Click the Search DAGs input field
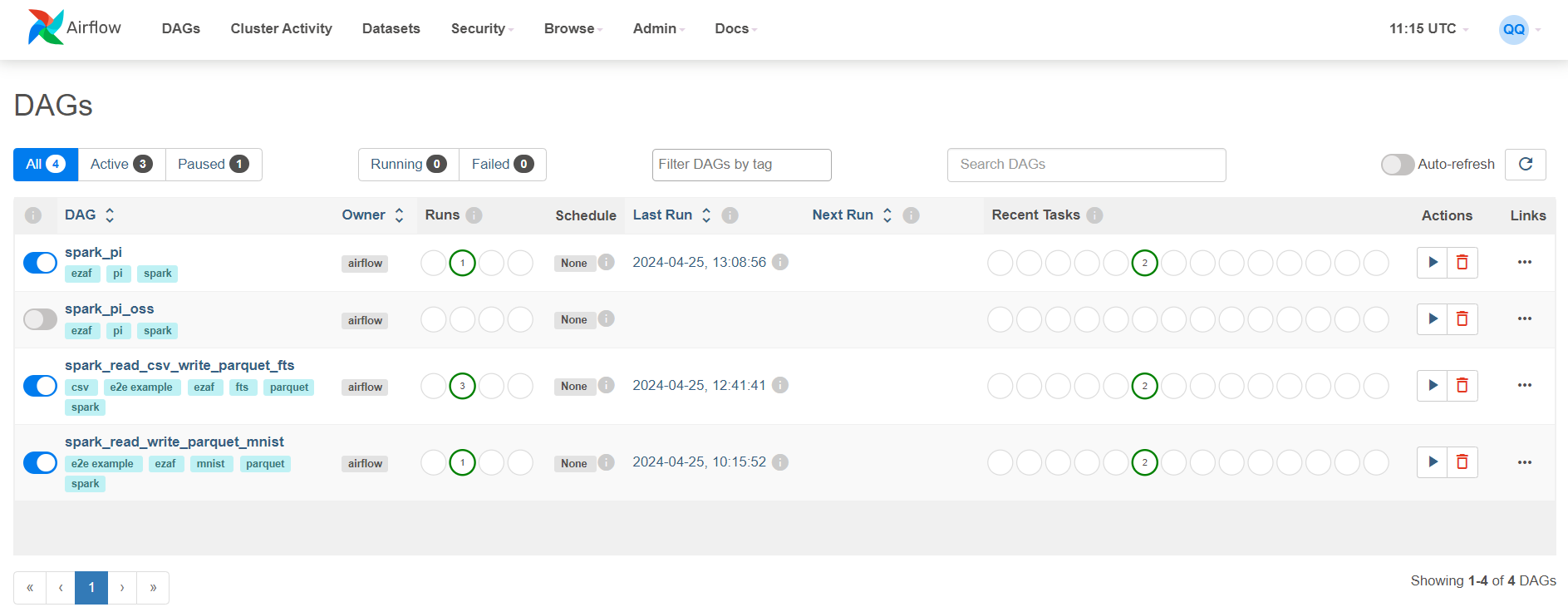Image resolution: width=1568 pixels, height=612 pixels. pos(1085,165)
